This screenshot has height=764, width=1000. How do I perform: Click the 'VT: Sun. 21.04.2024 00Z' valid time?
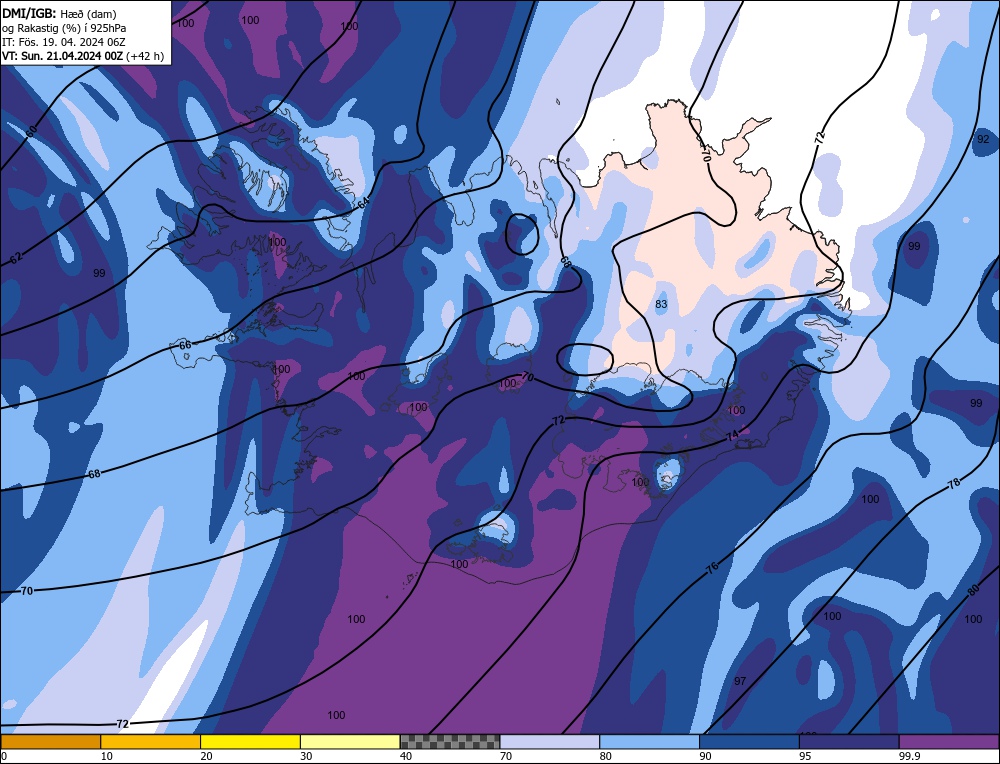[x=62, y=55]
